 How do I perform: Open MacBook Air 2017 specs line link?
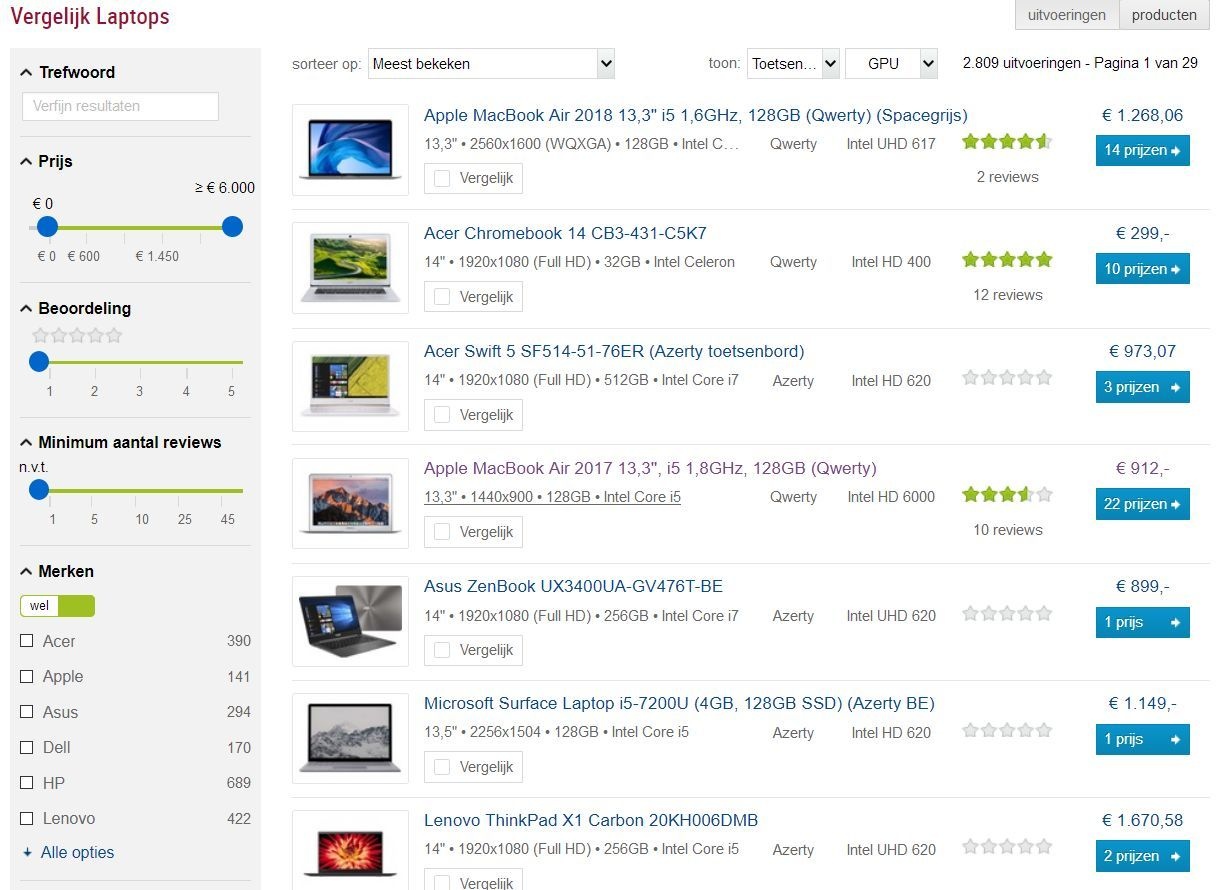(552, 497)
